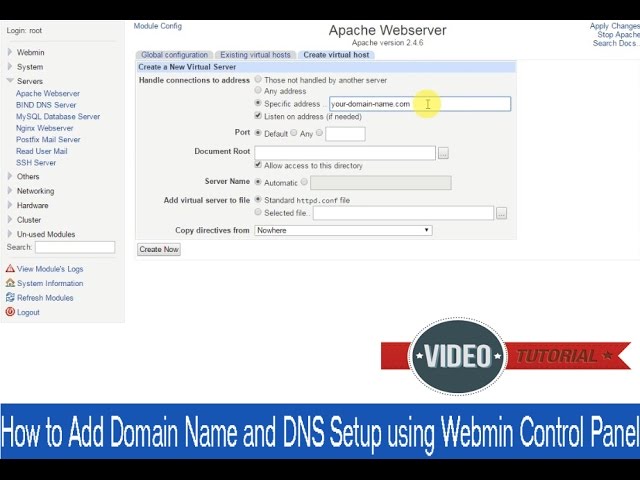Expand the Cluster sidebar category

10,219
